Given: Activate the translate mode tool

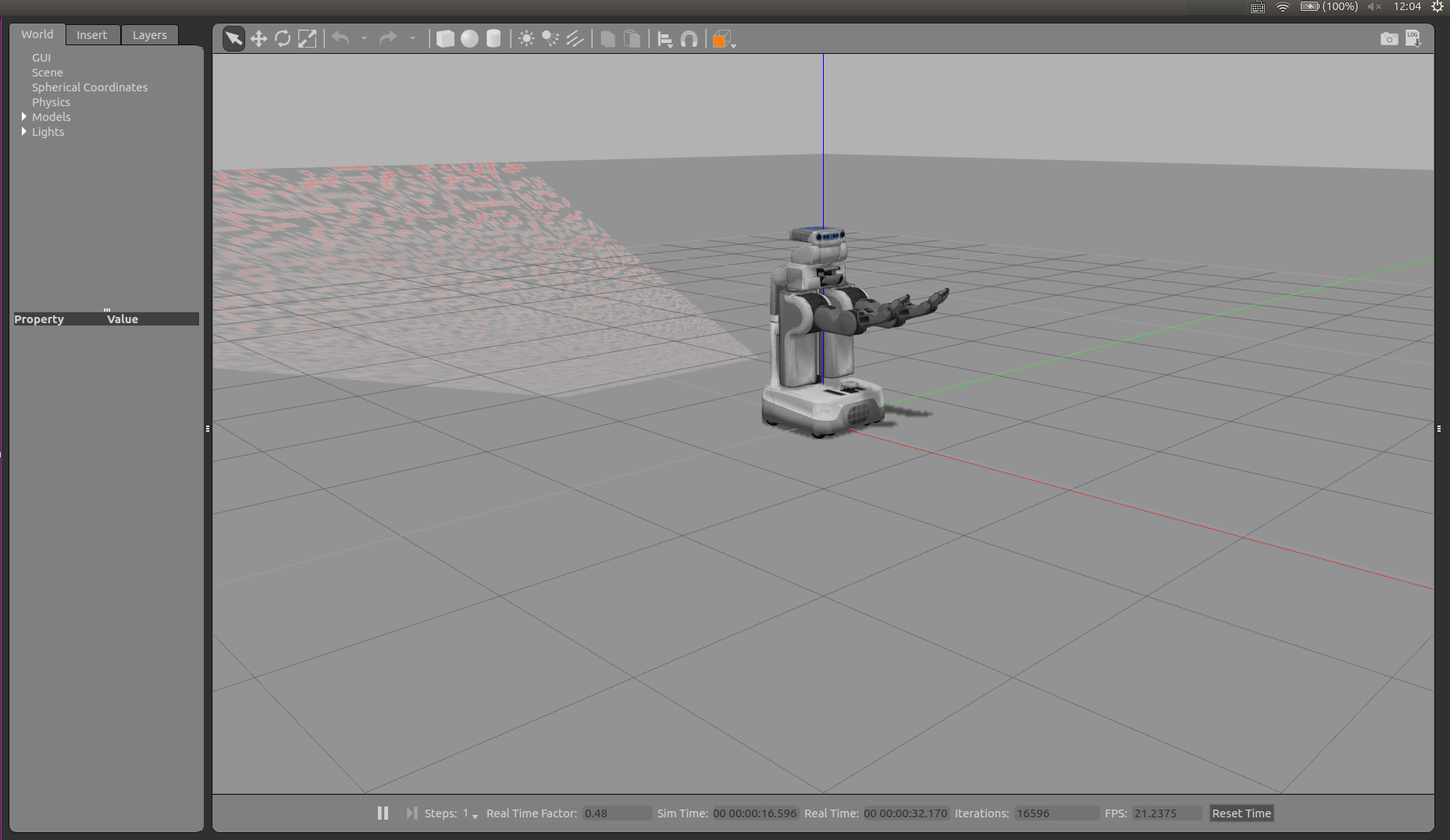Looking at the screenshot, I should pyautogui.click(x=258, y=38).
